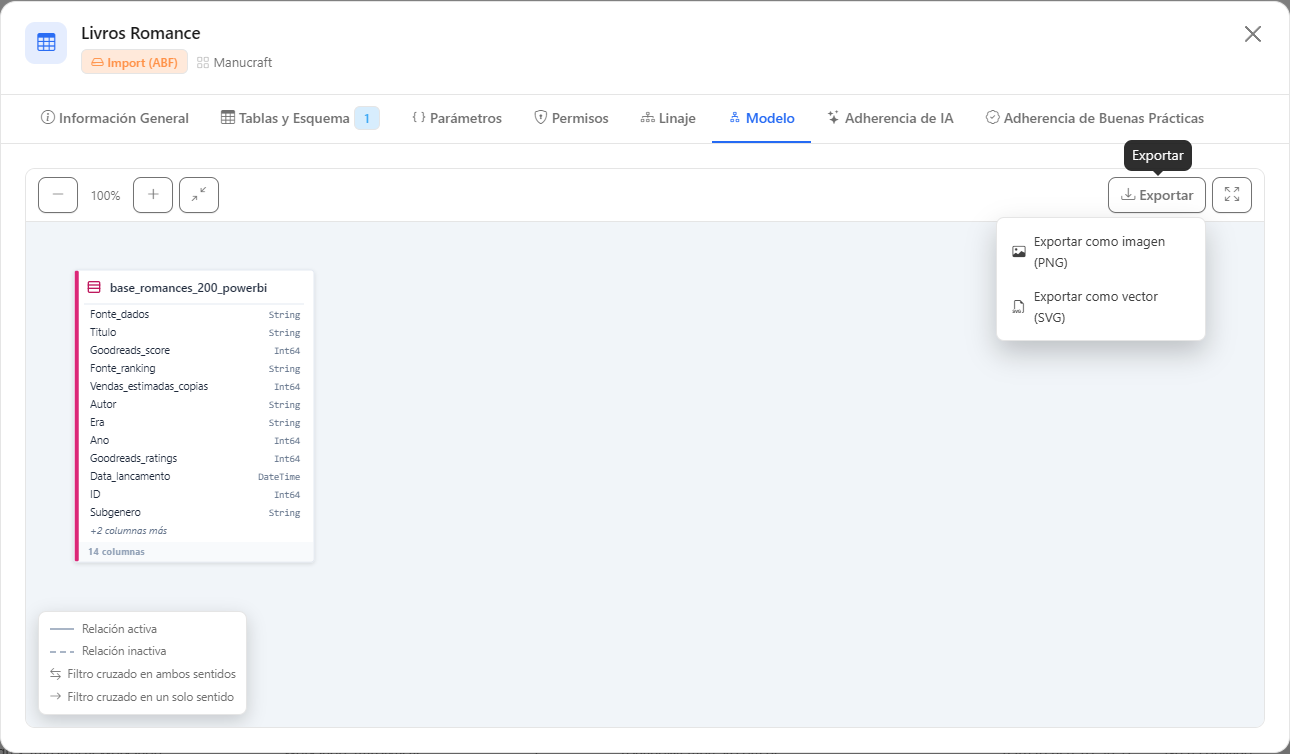Click the Goodreads_ratings column row

[195, 458]
